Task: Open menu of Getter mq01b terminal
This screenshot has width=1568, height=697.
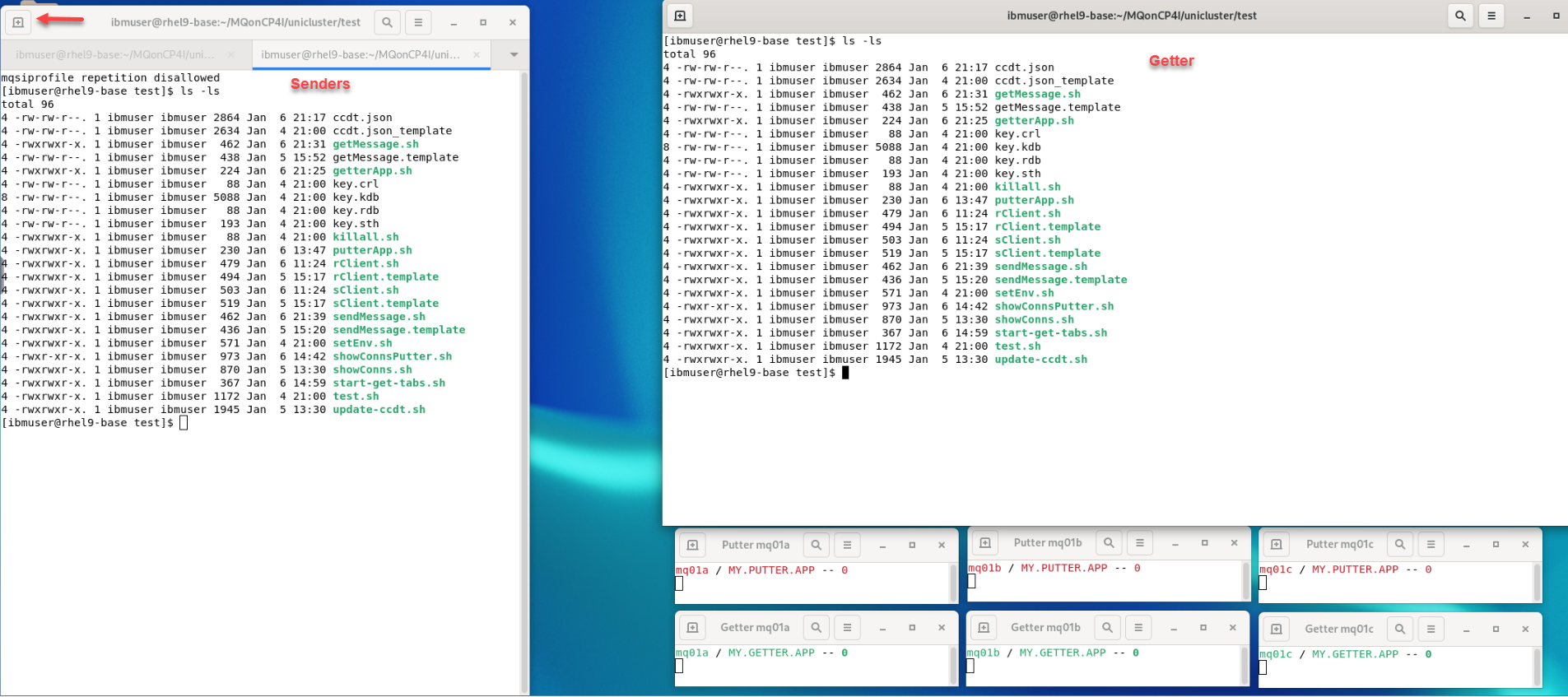Action: tap(1138, 628)
